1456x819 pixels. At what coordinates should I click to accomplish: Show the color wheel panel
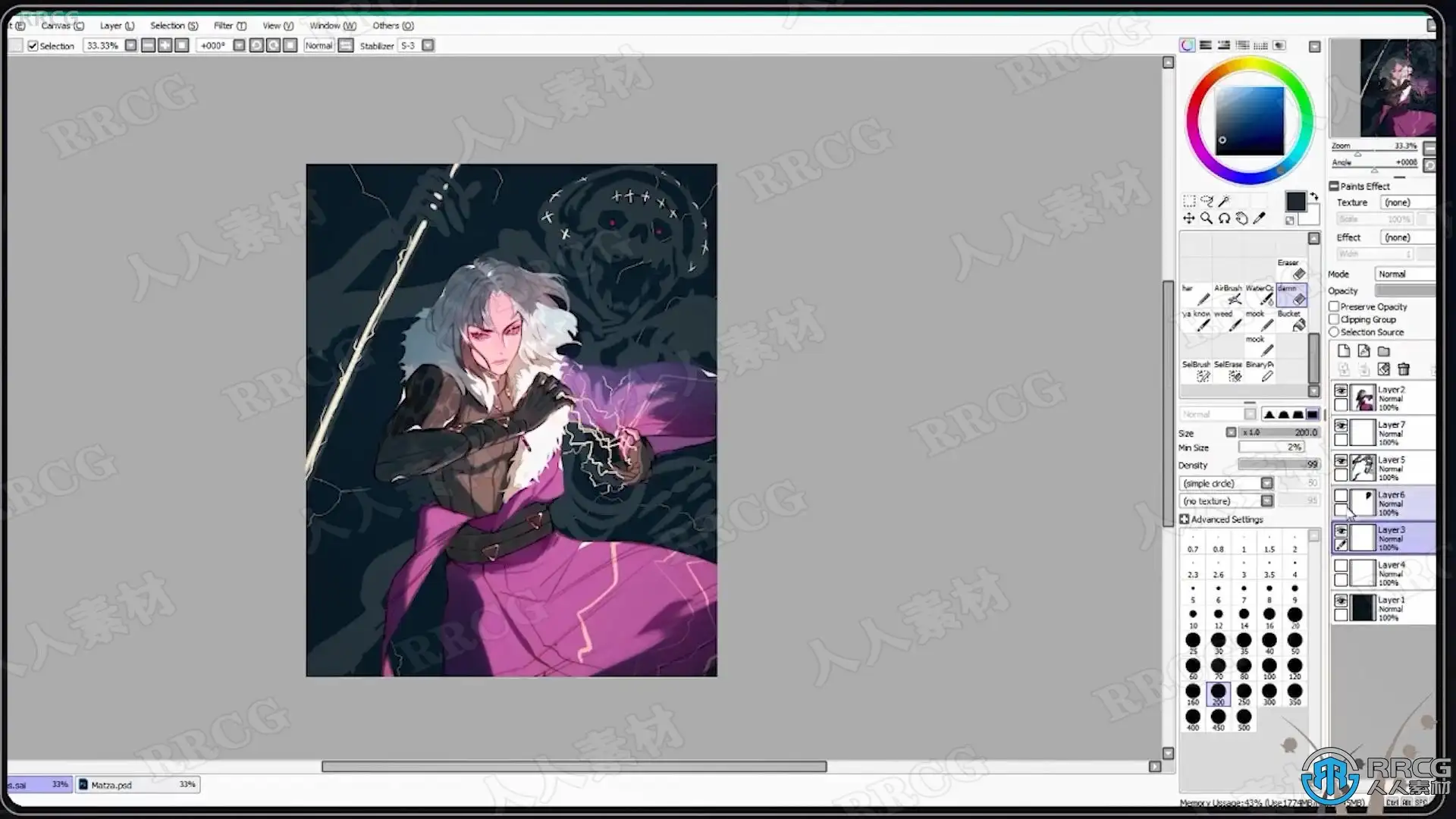point(1187,45)
